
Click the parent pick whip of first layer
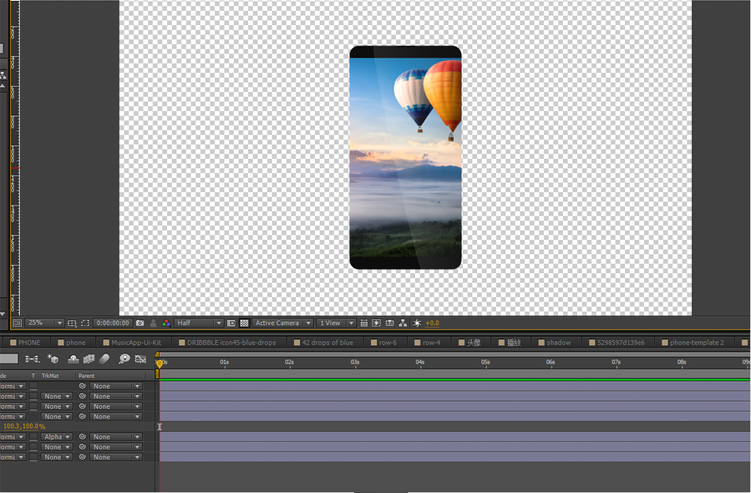coord(83,386)
